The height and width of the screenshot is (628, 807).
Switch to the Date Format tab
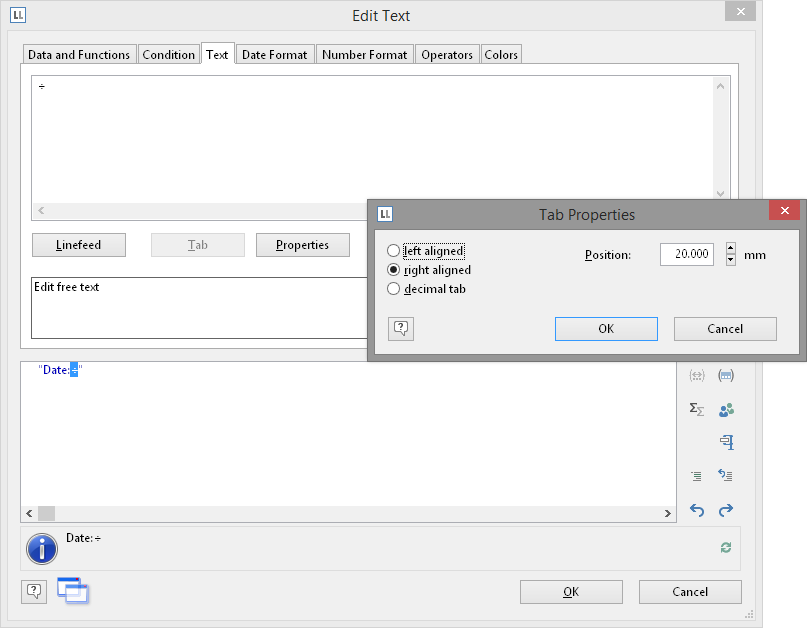tap(276, 55)
